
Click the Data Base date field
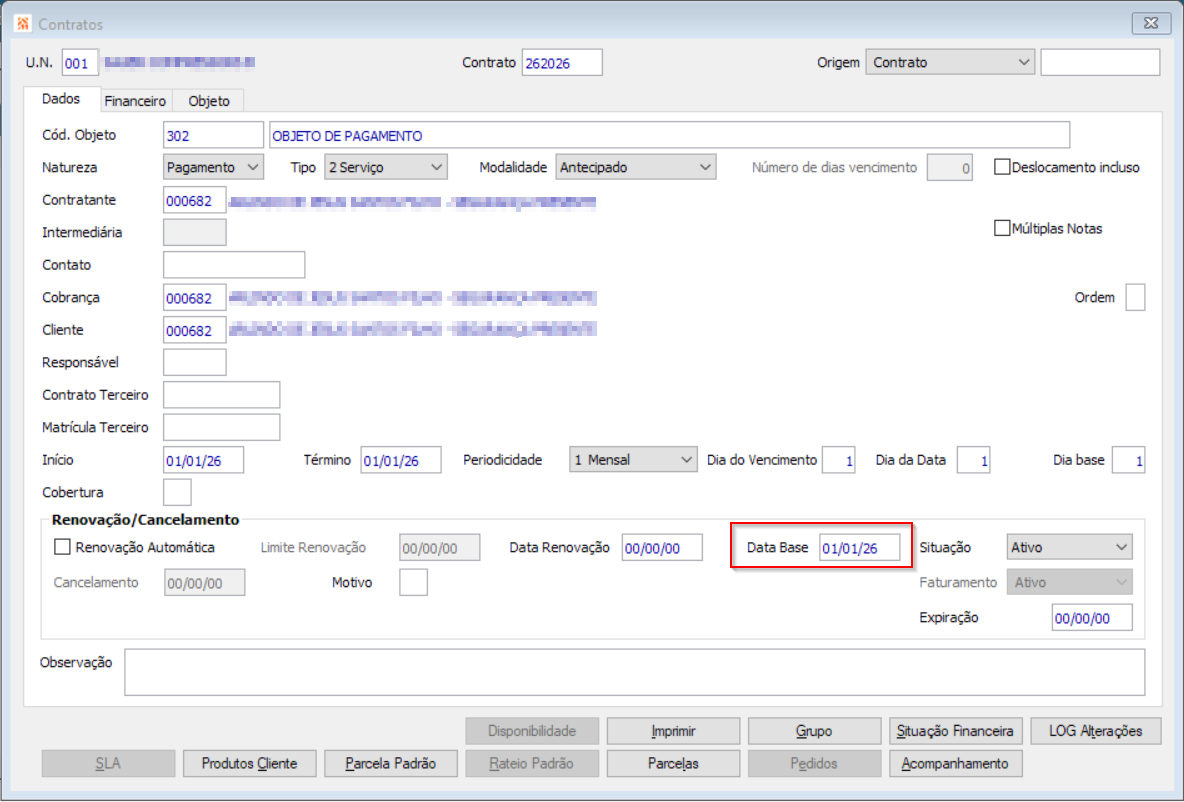(x=860, y=548)
